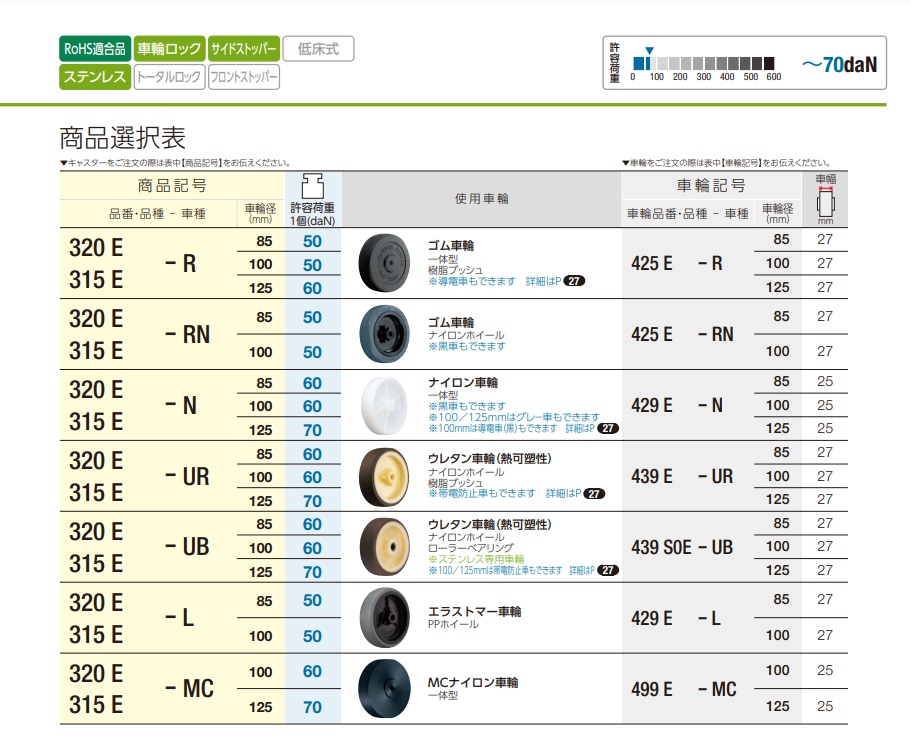This screenshot has height=755, width=911.
Task: Click the gray elastomer wheel image
Action: point(383,617)
